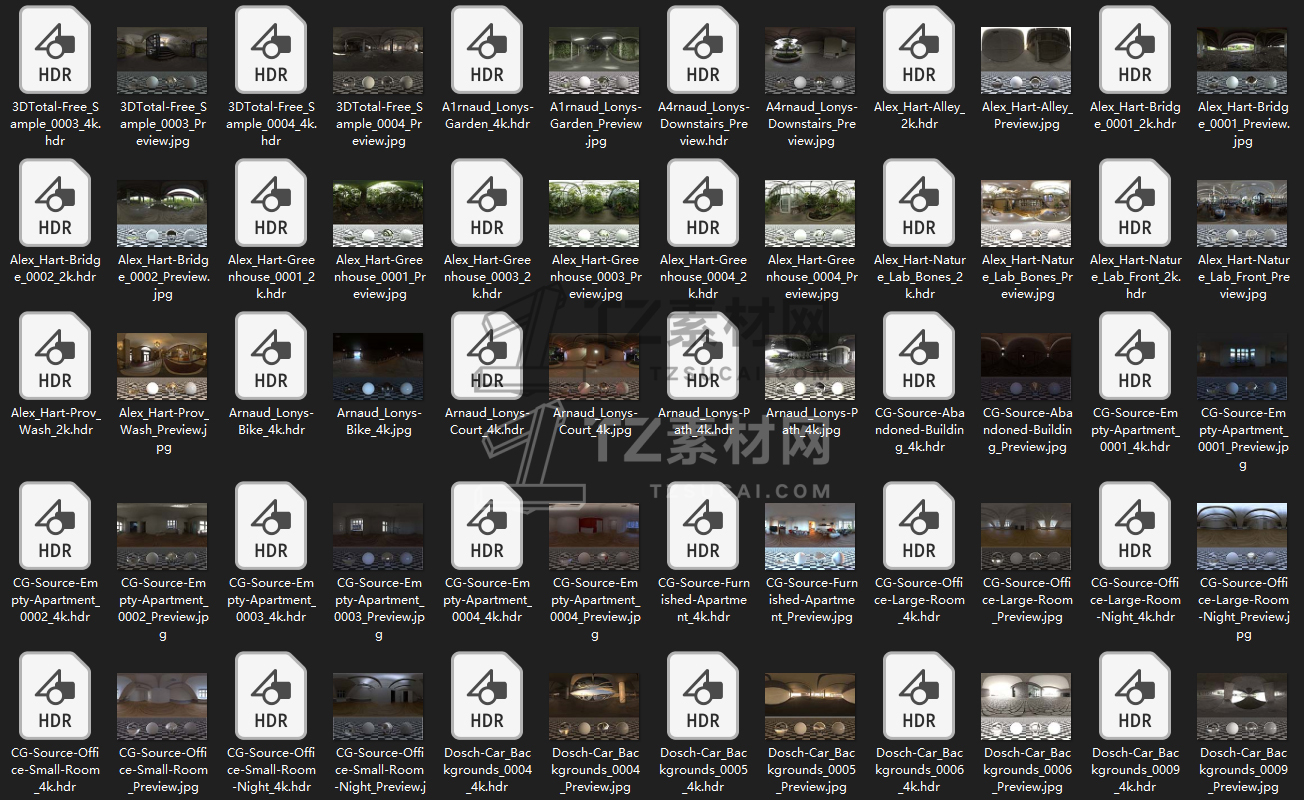1304x800 pixels.
Task: Select the file name "Dosch-Car_Backgrounds_0006_4k.hdr"
Action: [919, 770]
